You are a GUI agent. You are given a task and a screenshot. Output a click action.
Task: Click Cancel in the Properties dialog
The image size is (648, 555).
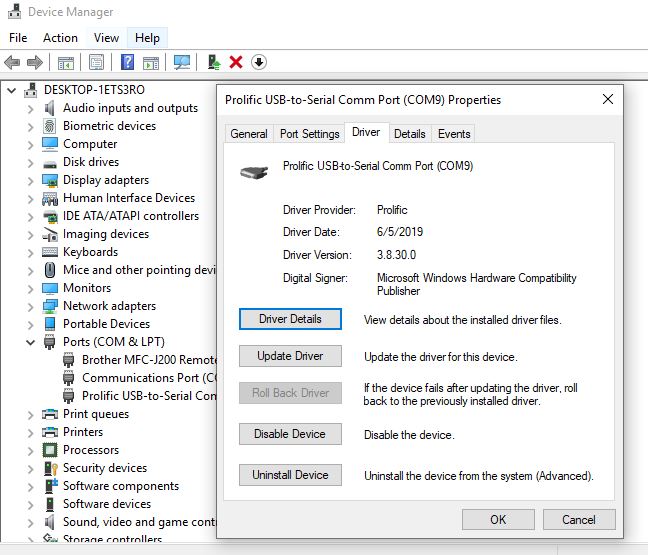tap(578, 519)
